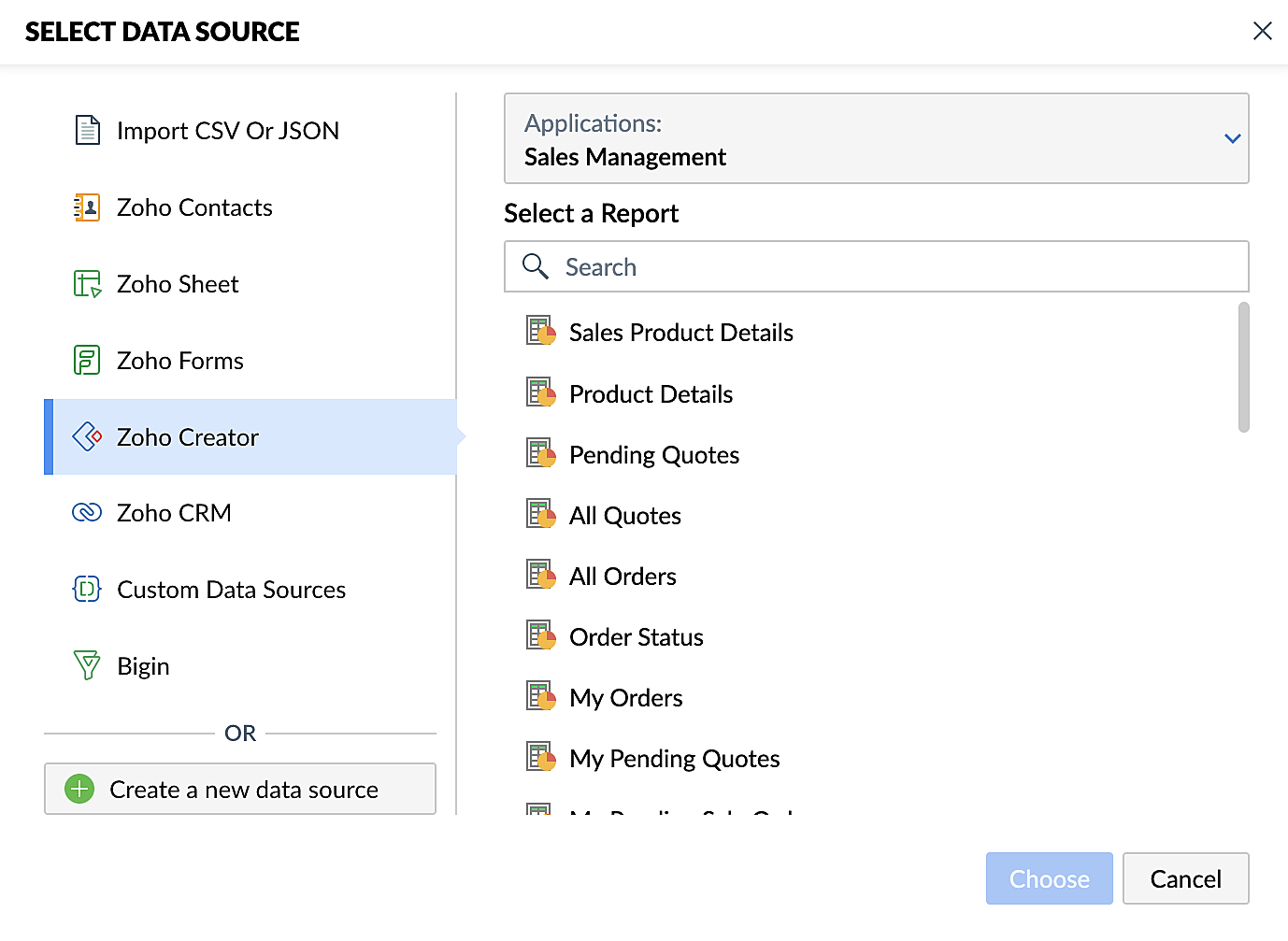Open the Sales Management application selector
This screenshot has height=941, width=1288.
coord(876,138)
